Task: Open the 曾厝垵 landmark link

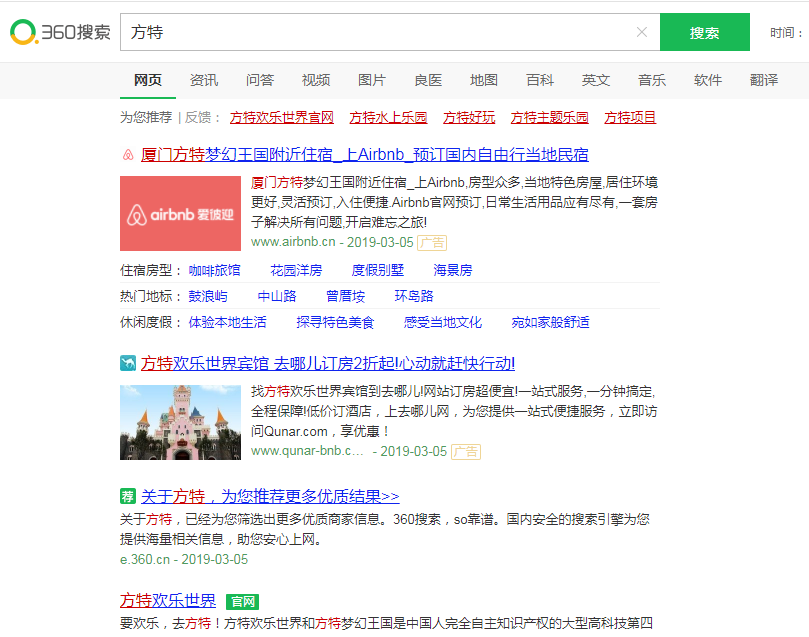Action: click(346, 296)
